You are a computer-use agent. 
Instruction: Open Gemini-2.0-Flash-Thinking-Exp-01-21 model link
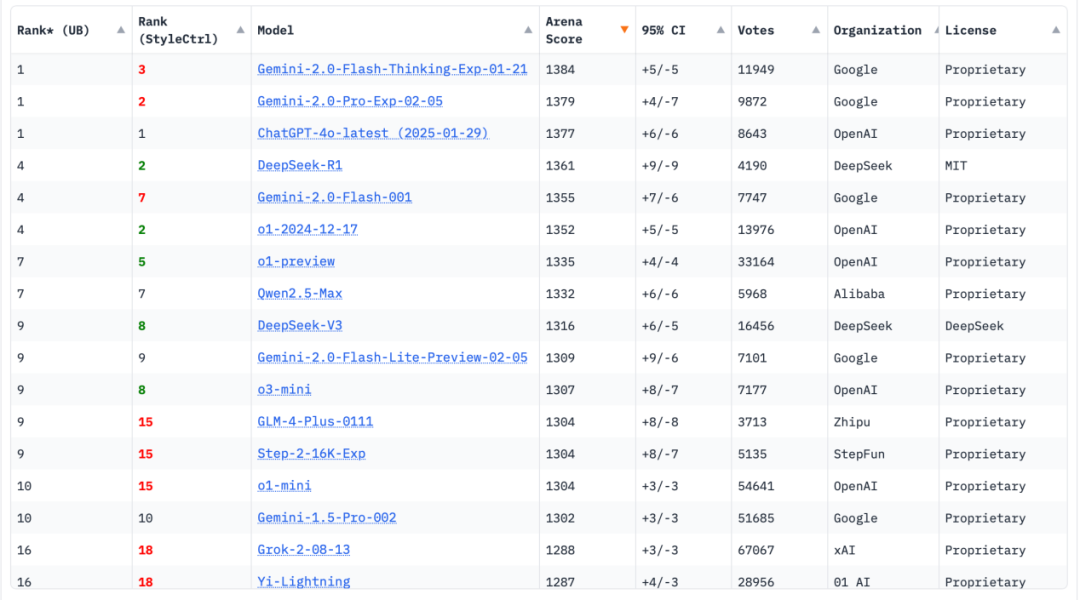pos(392,70)
